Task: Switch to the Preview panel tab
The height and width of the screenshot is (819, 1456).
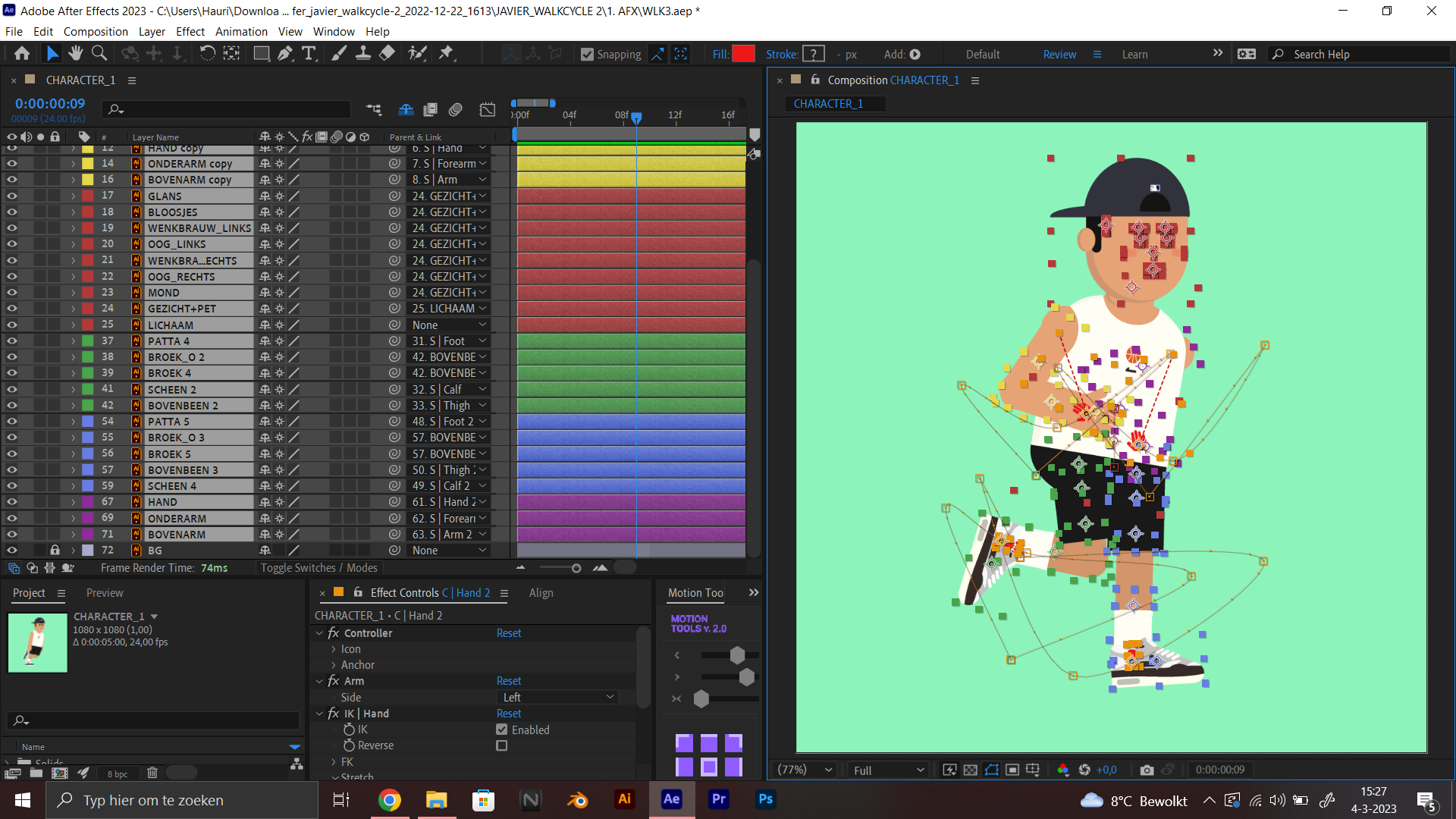Action: pyautogui.click(x=105, y=593)
